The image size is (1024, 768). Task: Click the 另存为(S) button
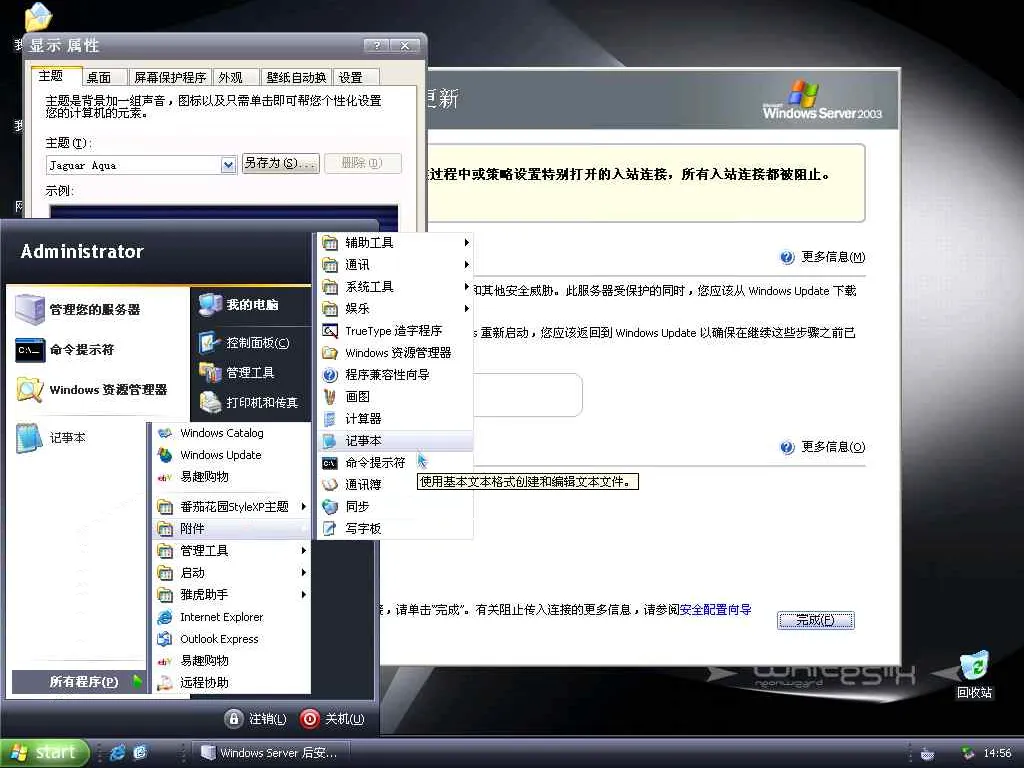pyautogui.click(x=280, y=163)
